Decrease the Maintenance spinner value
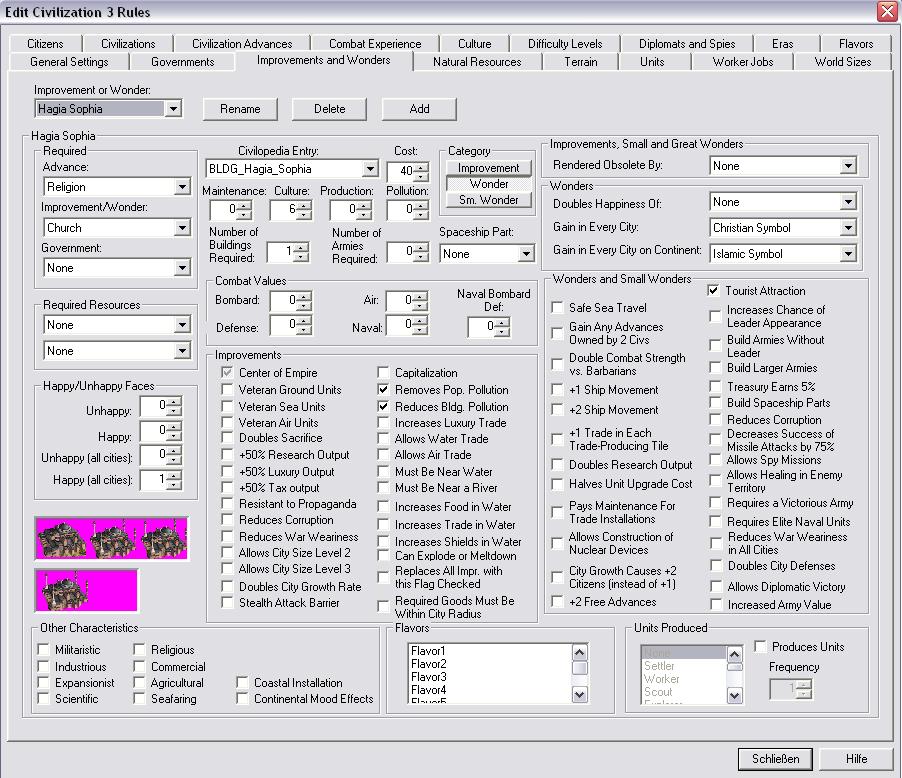902x778 pixels. (x=245, y=215)
